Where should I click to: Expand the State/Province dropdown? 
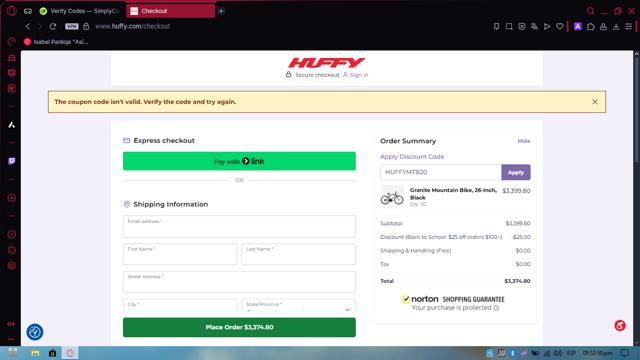pyautogui.click(x=298, y=305)
